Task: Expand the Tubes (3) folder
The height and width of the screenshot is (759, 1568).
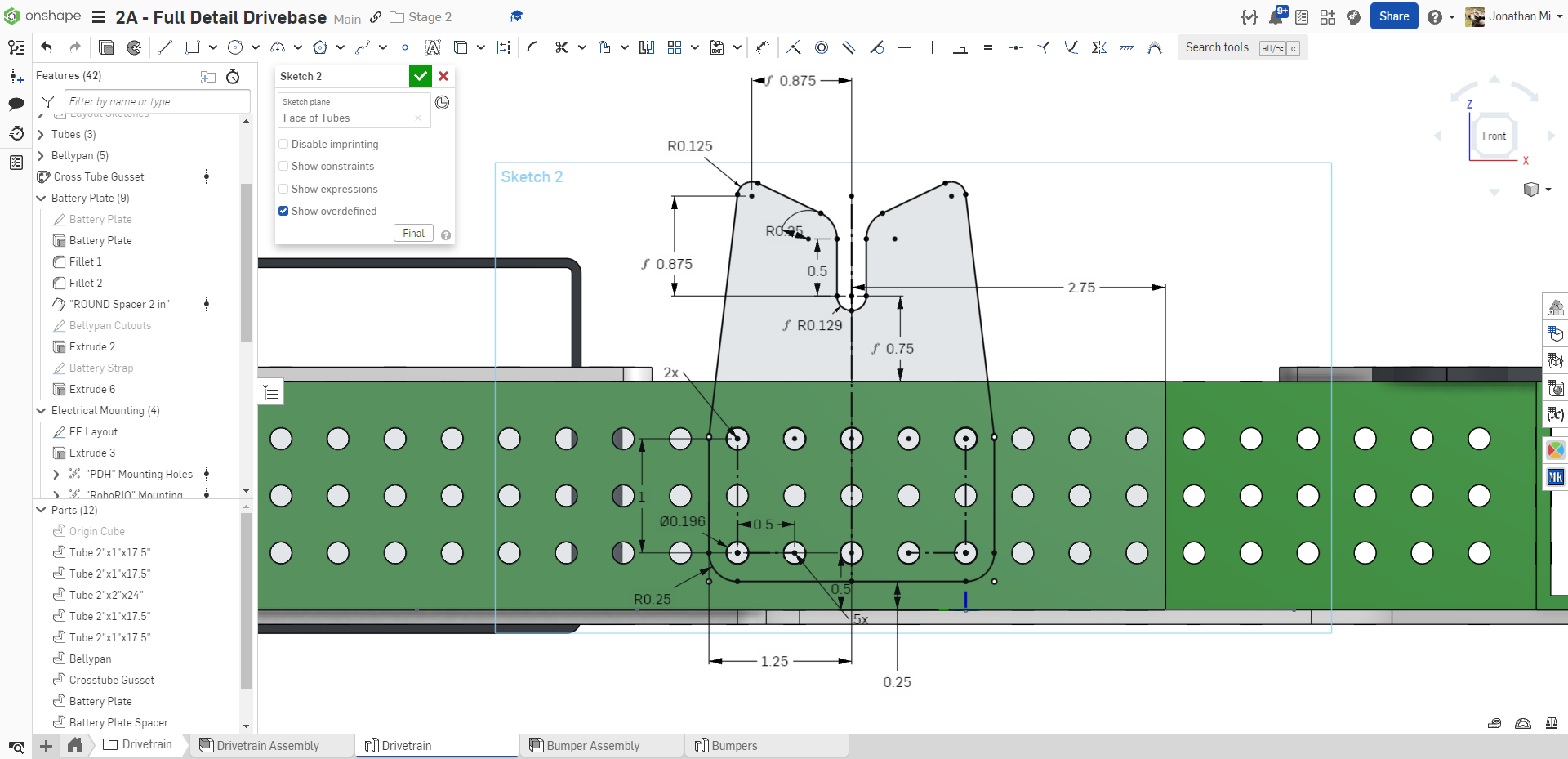Action: [41, 134]
